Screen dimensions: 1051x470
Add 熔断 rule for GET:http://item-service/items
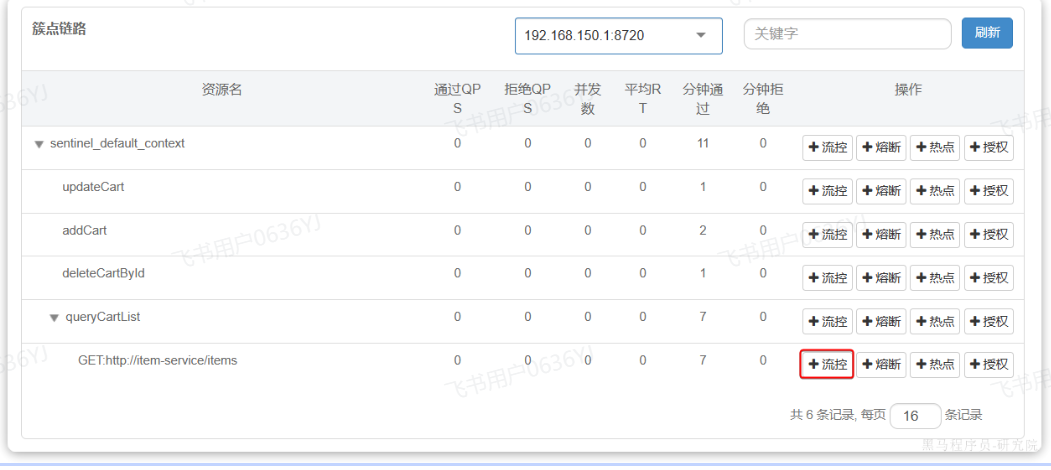pos(881,364)
